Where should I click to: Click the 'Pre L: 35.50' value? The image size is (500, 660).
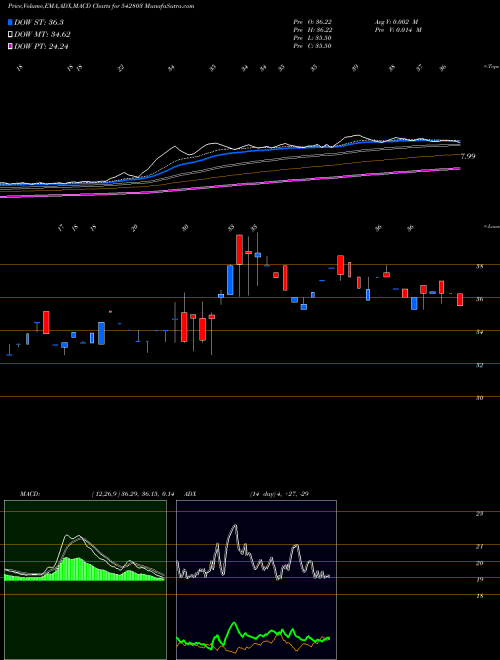coord(313,38)
